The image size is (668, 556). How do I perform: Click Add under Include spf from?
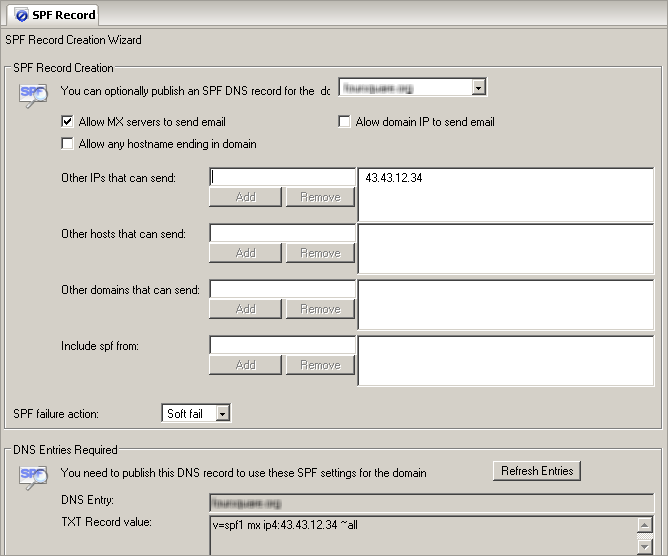245,365
